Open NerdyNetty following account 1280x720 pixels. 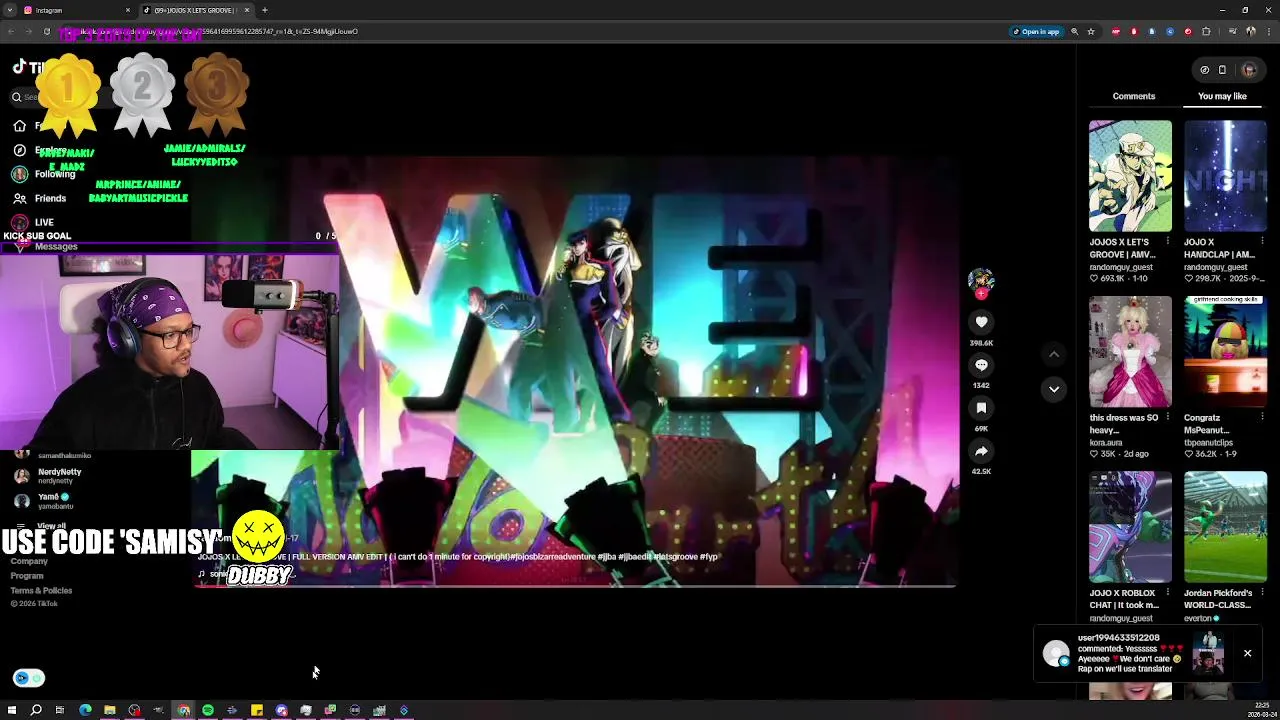click(x=50, y=475)
